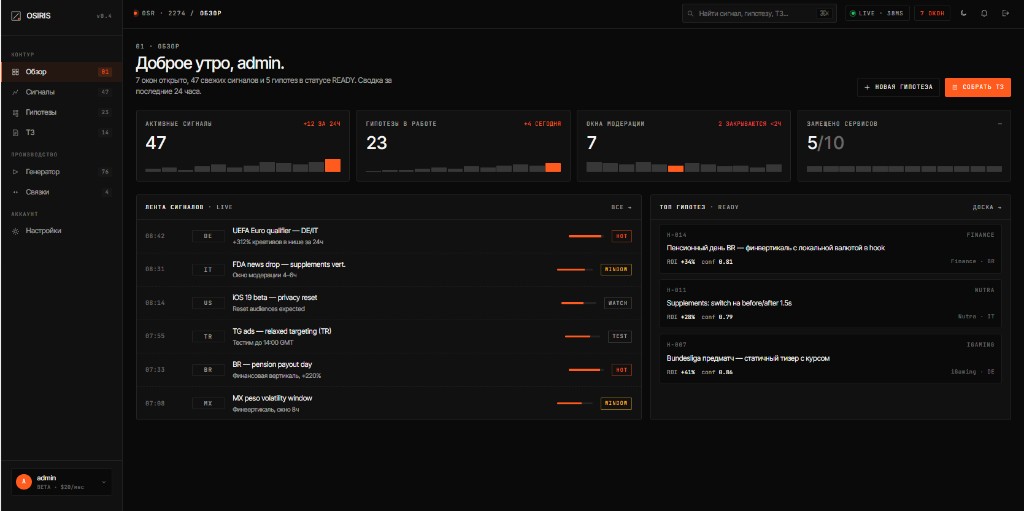Open notifications via bell icon

pos(984,13)
